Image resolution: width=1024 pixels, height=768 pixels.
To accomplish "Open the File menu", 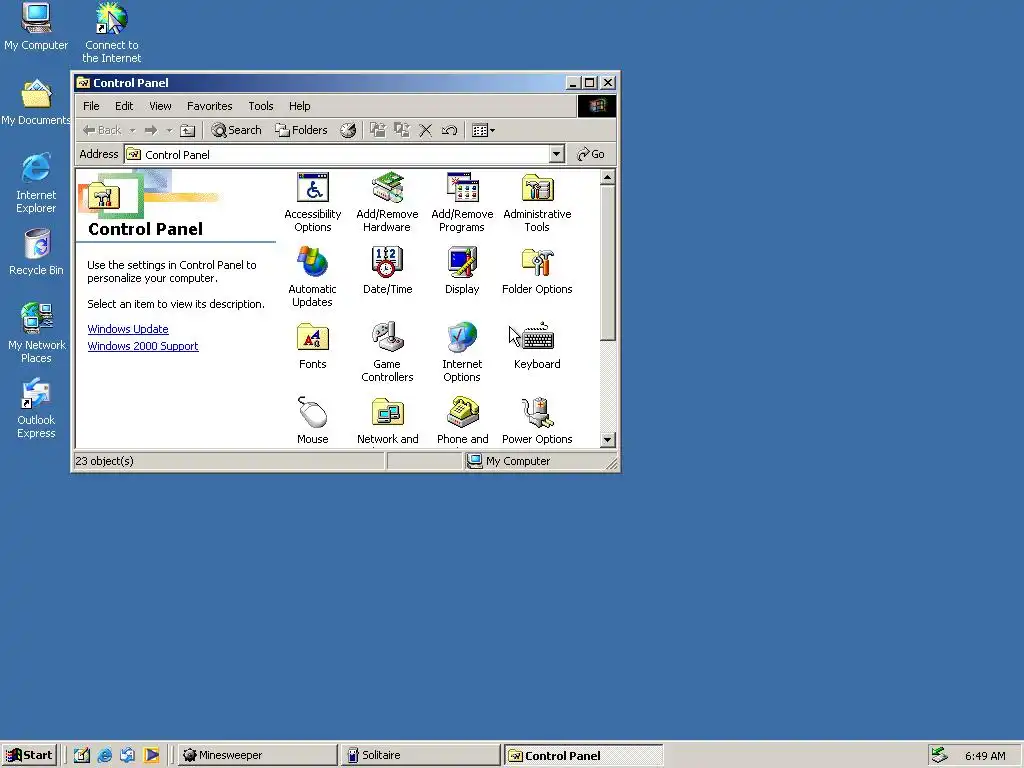I will coord(91,106).
